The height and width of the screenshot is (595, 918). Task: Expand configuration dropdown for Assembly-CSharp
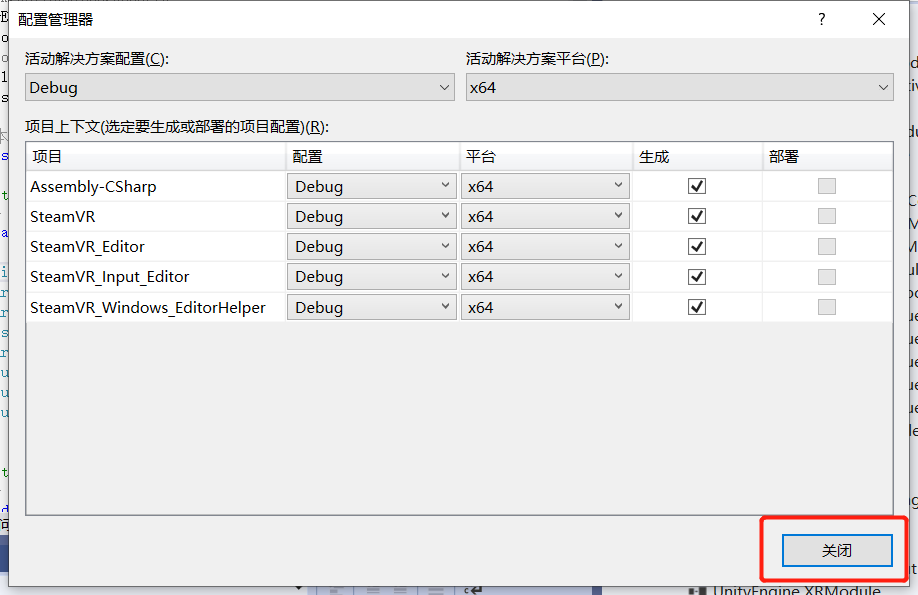coord(372,186)
